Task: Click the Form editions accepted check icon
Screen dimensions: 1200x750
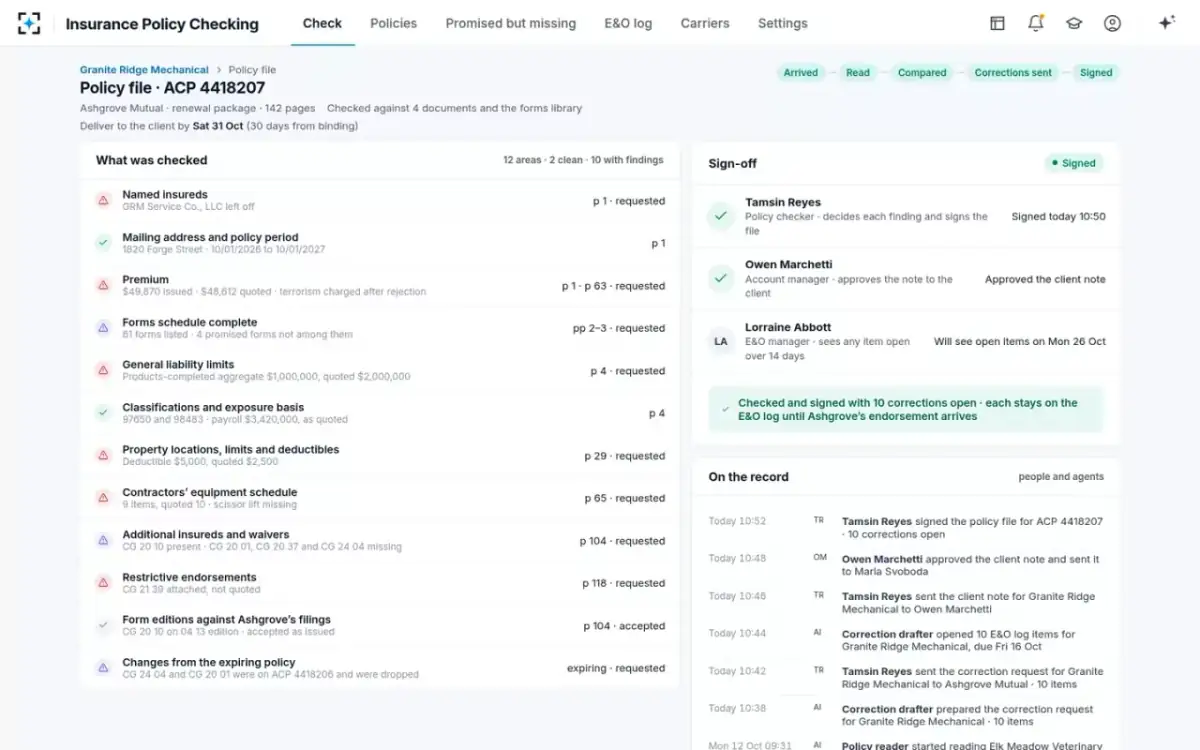Action: 103,625
